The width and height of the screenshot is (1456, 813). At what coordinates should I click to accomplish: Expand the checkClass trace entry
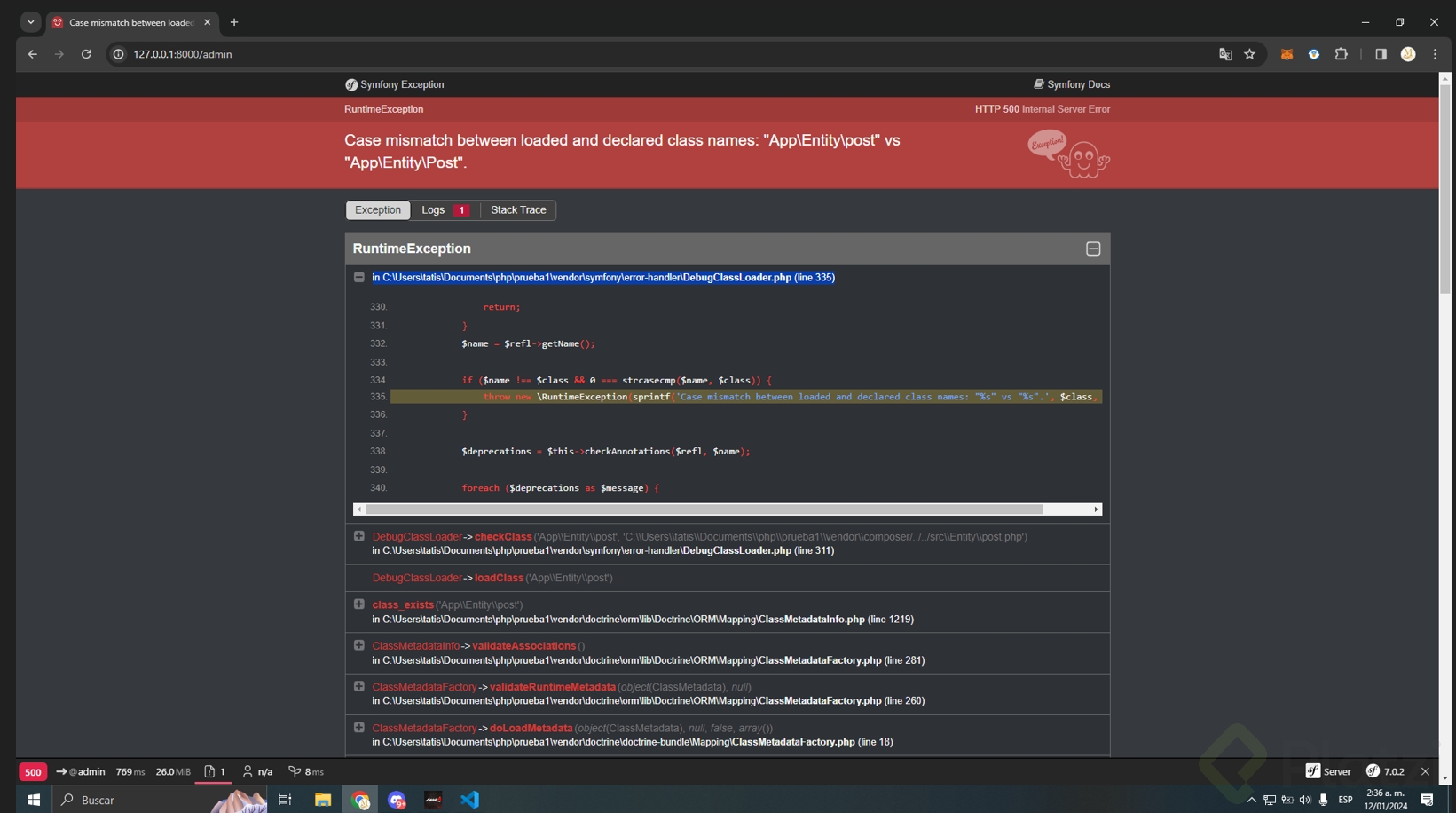359,536
